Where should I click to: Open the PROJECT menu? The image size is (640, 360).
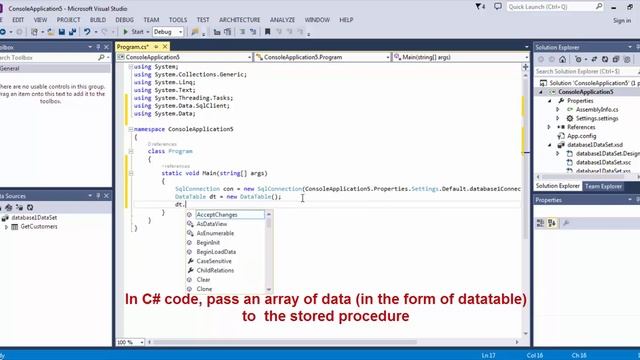click(68, 20)
